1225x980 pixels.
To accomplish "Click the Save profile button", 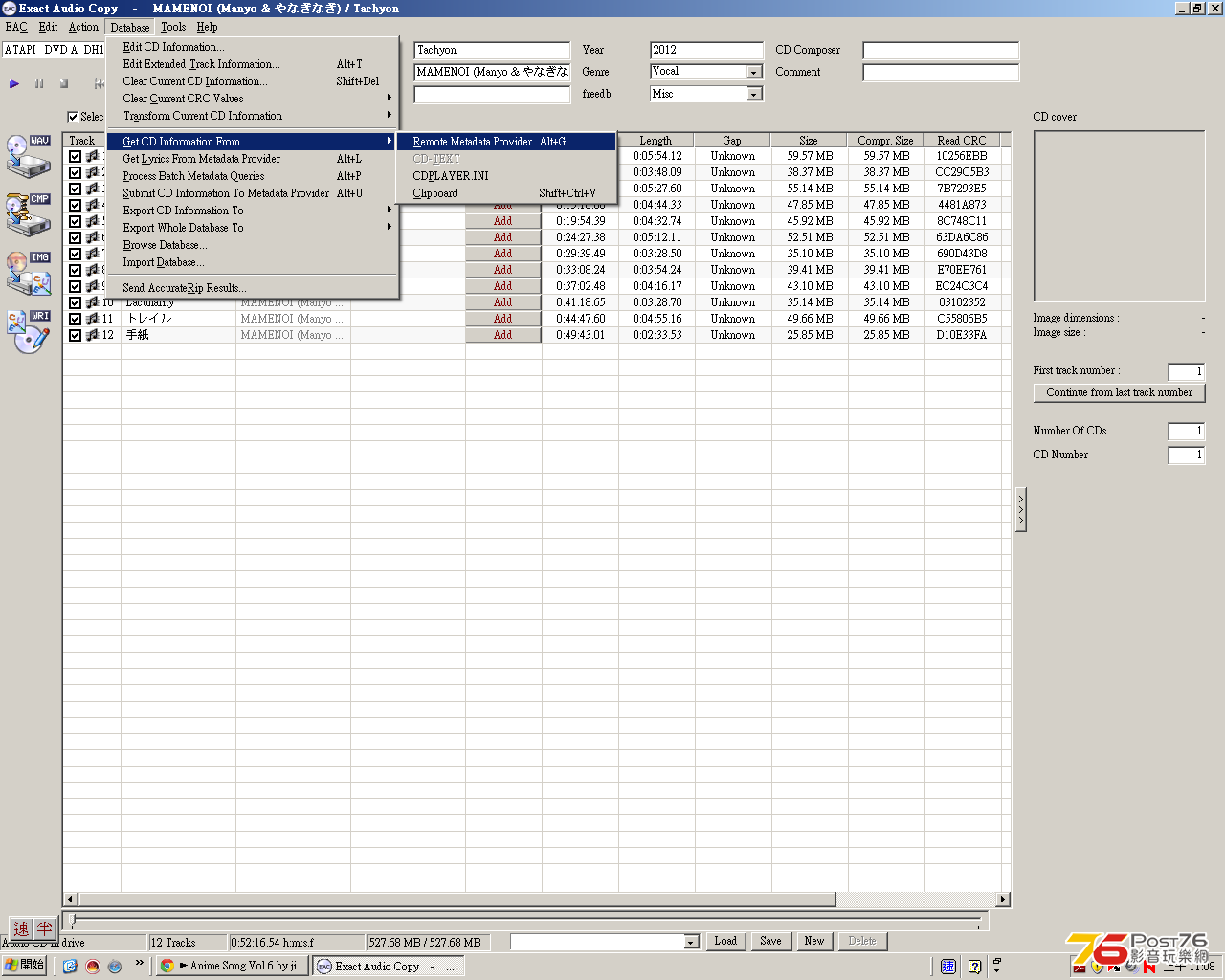I will (x=770, y=941).
